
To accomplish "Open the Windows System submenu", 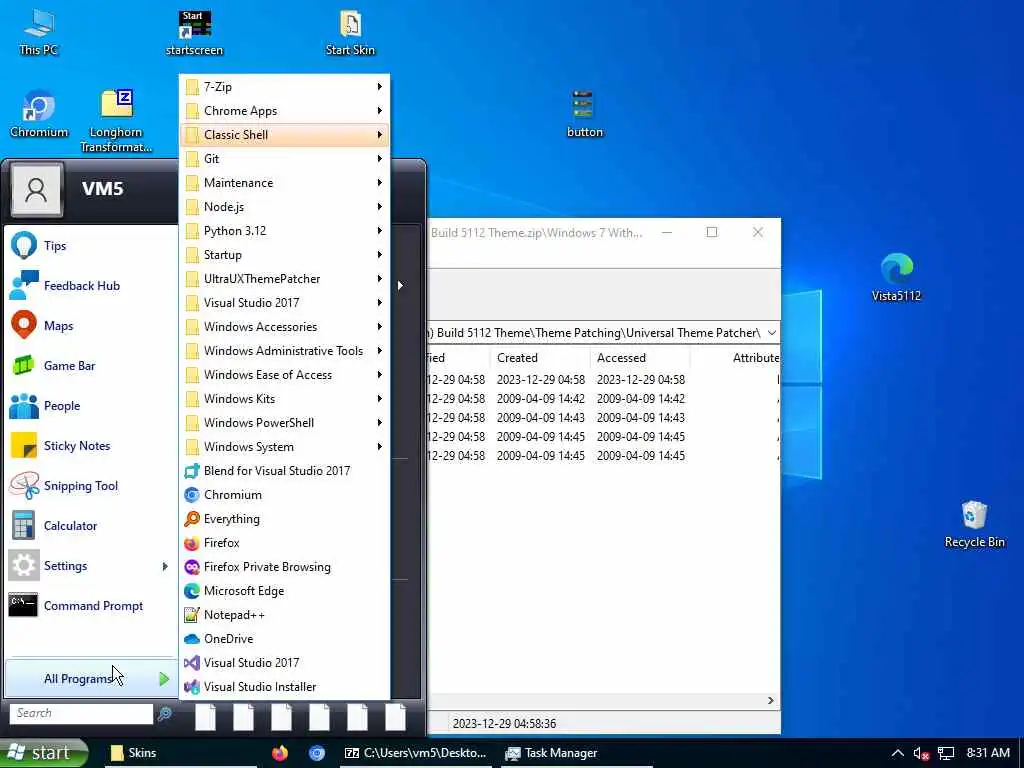I will [x=285, y=447].
